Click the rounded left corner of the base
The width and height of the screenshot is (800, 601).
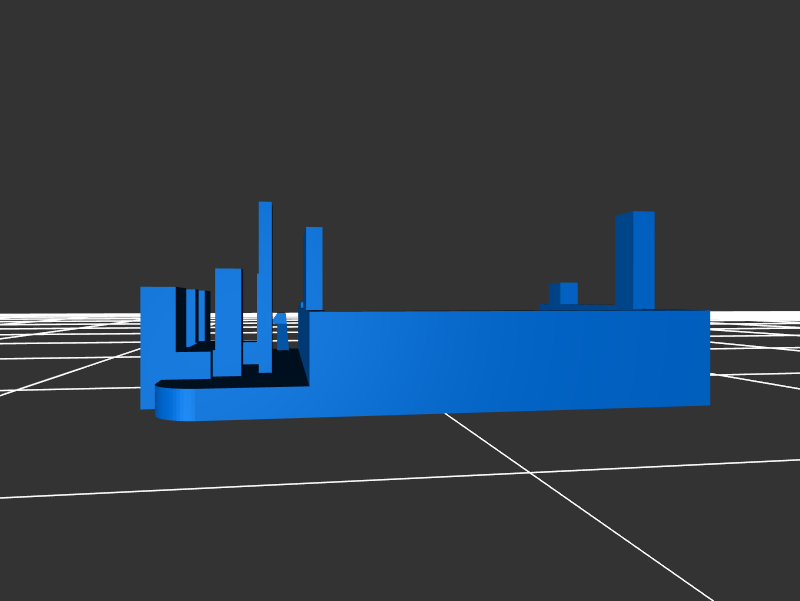click(x=174, y=402)
